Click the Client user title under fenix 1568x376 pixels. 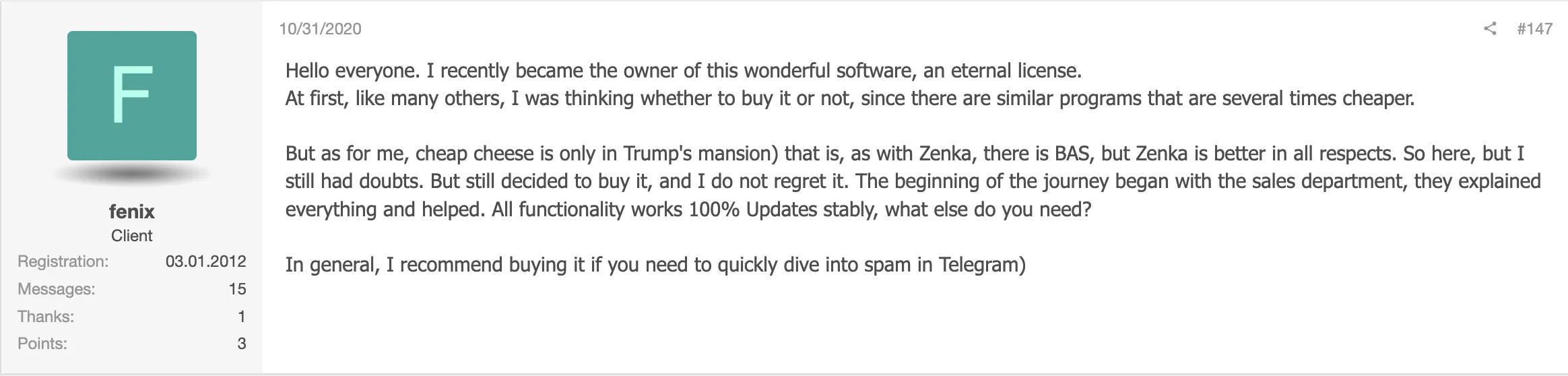(x=132, y=236)
